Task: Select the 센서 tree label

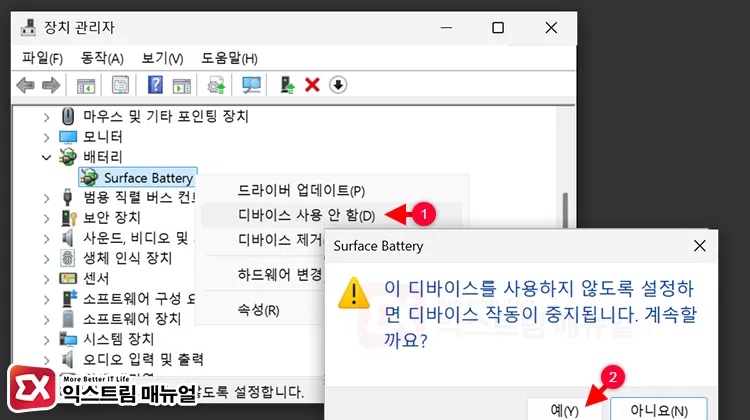Action: coord(96,278)
